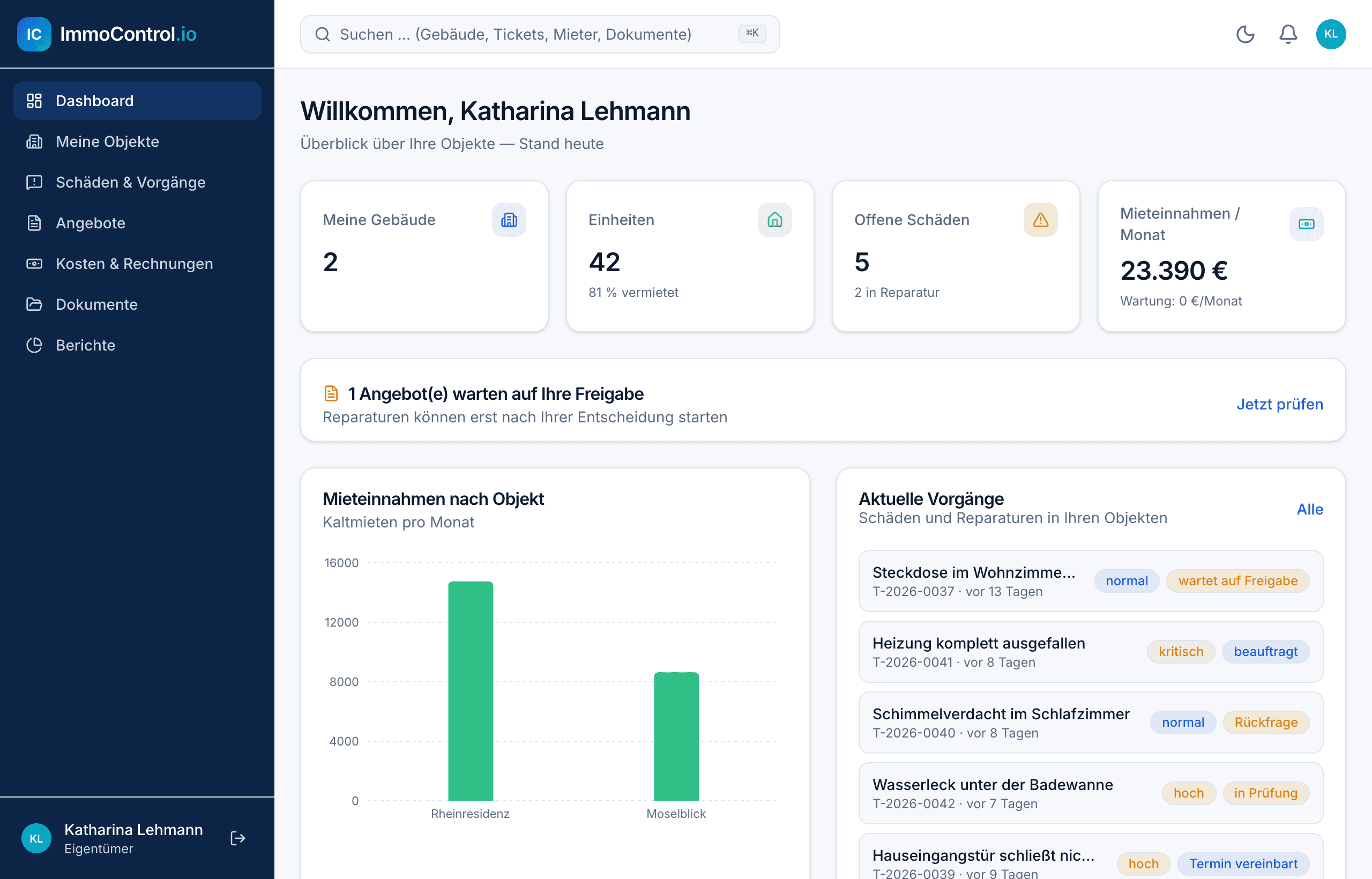Click the Rheinresidenz axis label
Screen dimensions: 1372x879
470,814
